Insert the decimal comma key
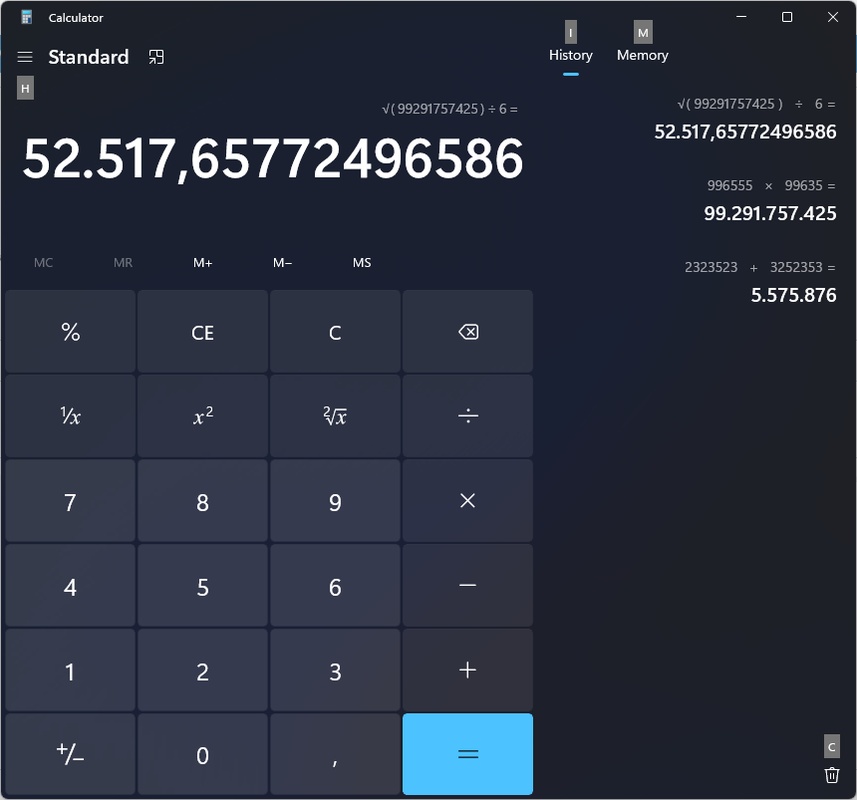Image resolution: width=857 pixels, height=800 pixels. click(x=335, y=754)
